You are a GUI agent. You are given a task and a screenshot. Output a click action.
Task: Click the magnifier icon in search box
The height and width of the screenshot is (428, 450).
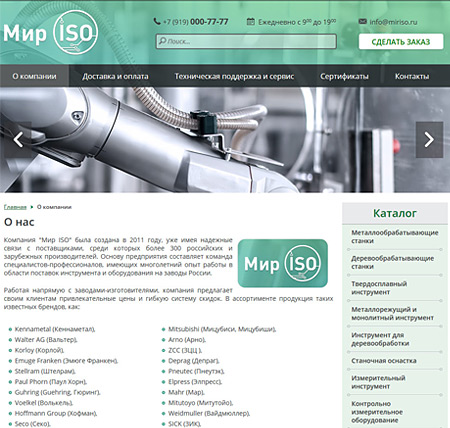tap(162, 41)
